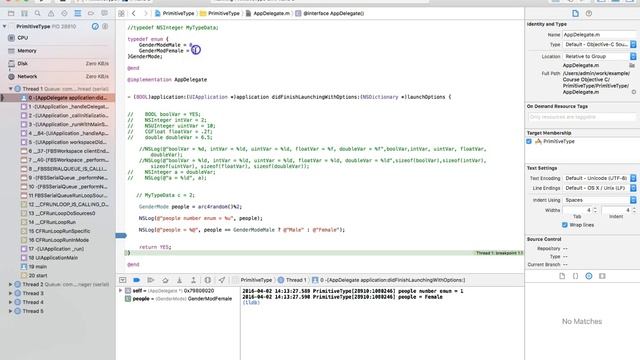The width and height of the screenshot is (640, 360).
Task: Select the Debug navigator icon
Action: tap(78, 13)
